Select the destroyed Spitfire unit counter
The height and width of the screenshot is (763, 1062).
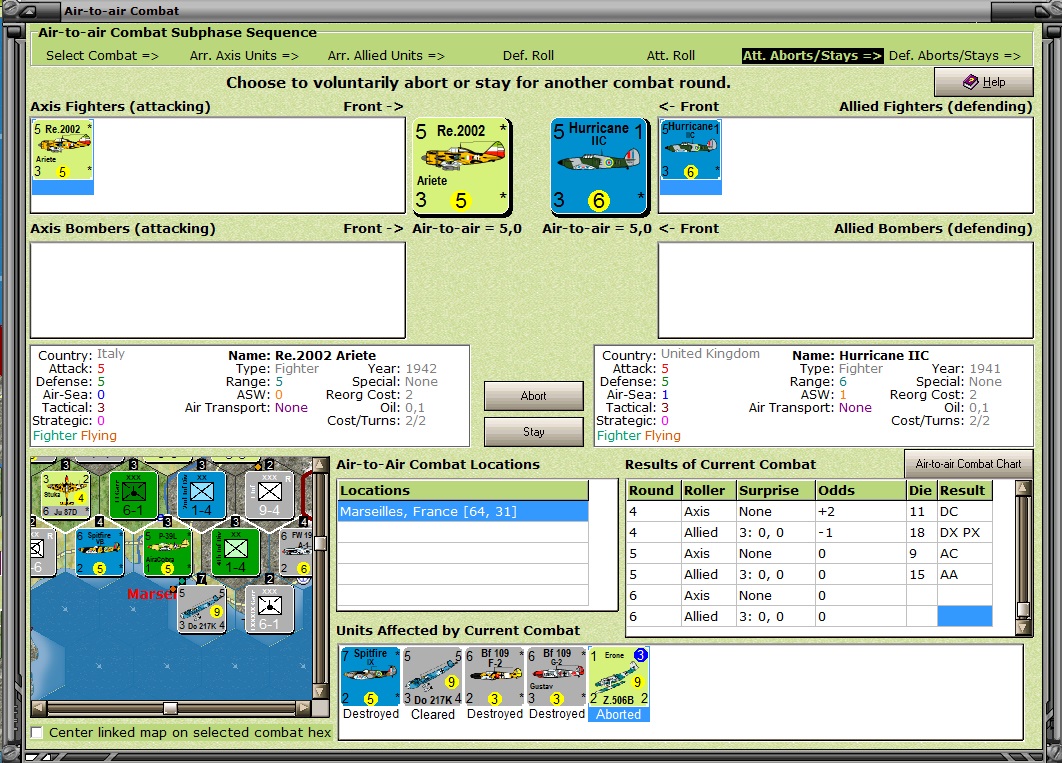coord(370,676)
